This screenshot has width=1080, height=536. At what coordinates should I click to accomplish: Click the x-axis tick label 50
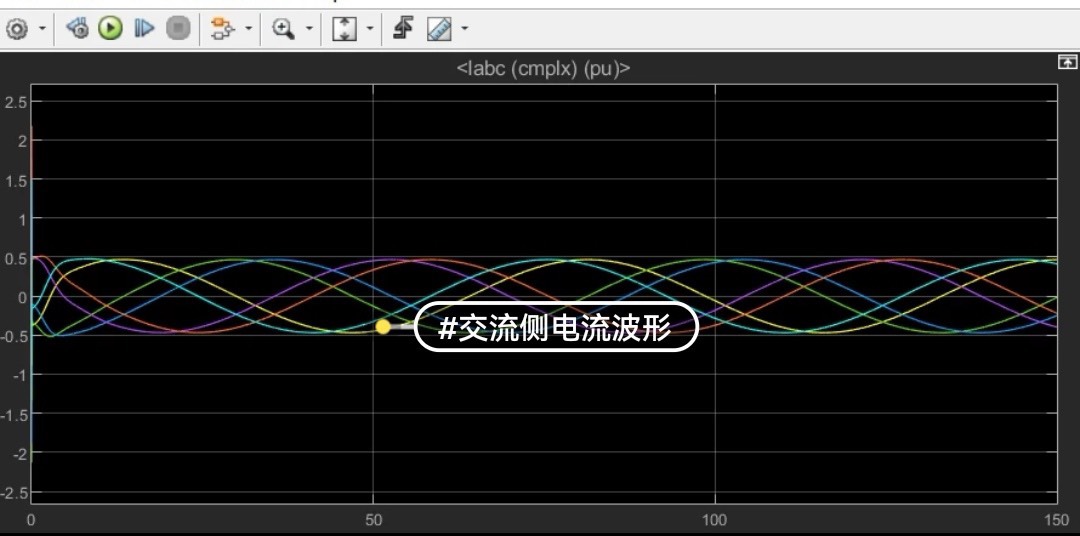point(373,520)
